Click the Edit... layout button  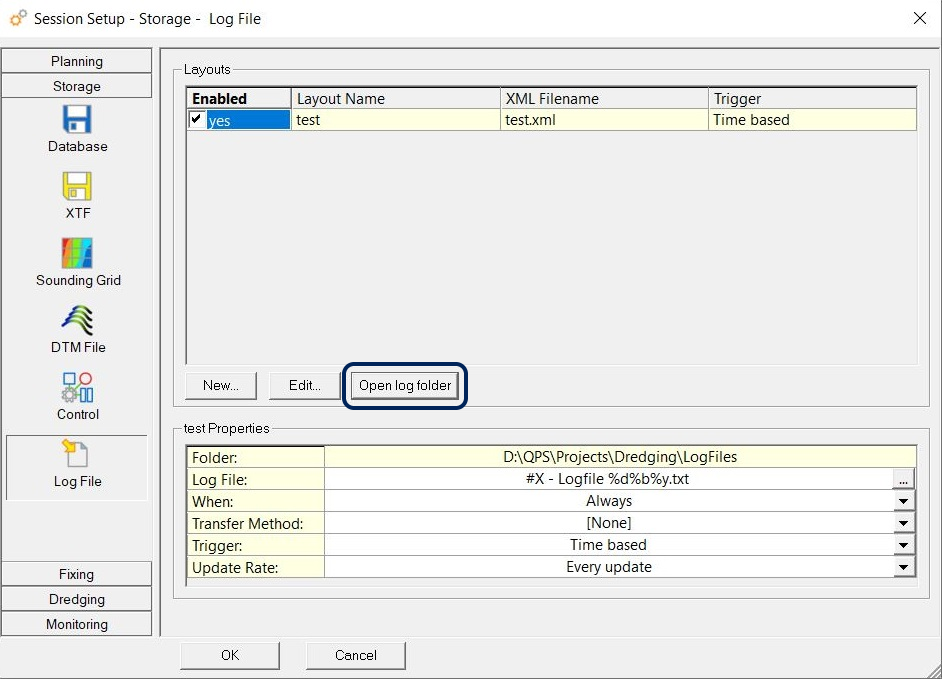point(305,386)
